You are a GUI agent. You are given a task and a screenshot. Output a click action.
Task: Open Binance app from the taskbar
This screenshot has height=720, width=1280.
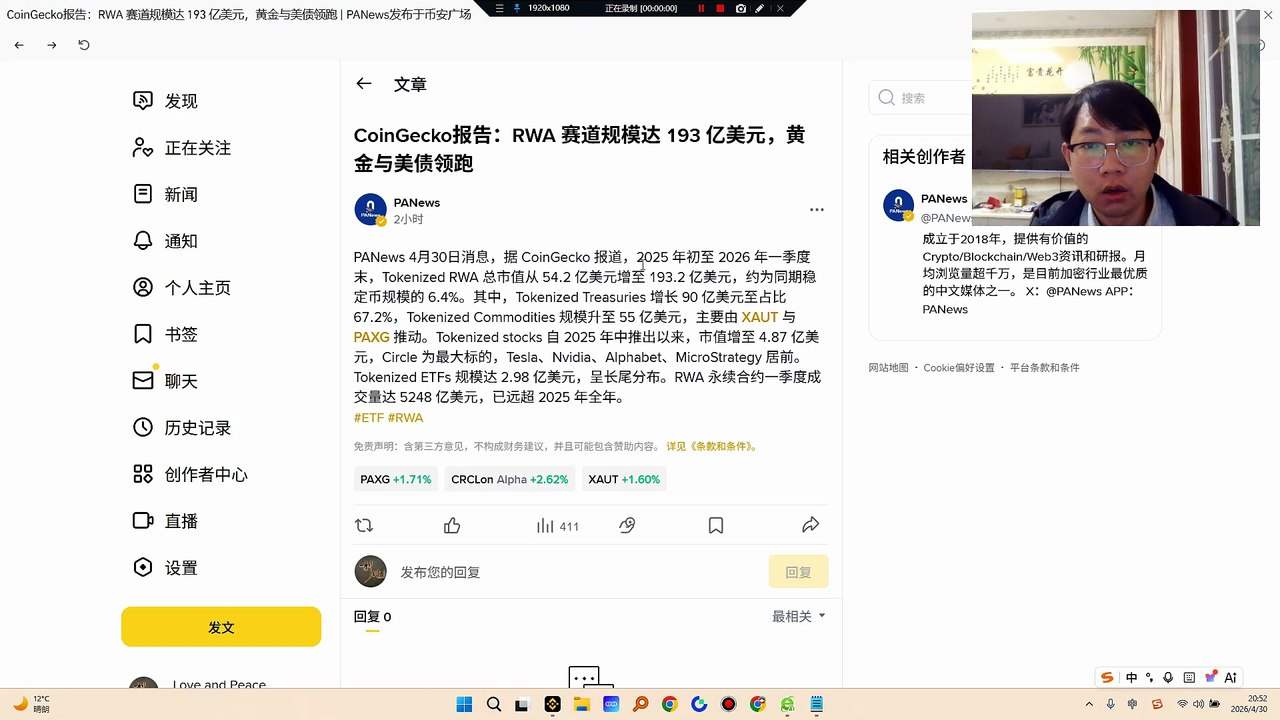552,705
